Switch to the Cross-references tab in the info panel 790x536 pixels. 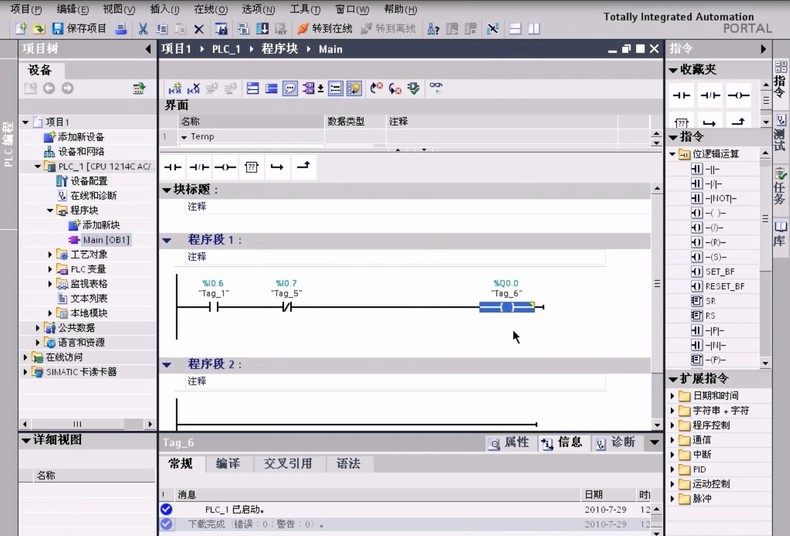point(288,463)
